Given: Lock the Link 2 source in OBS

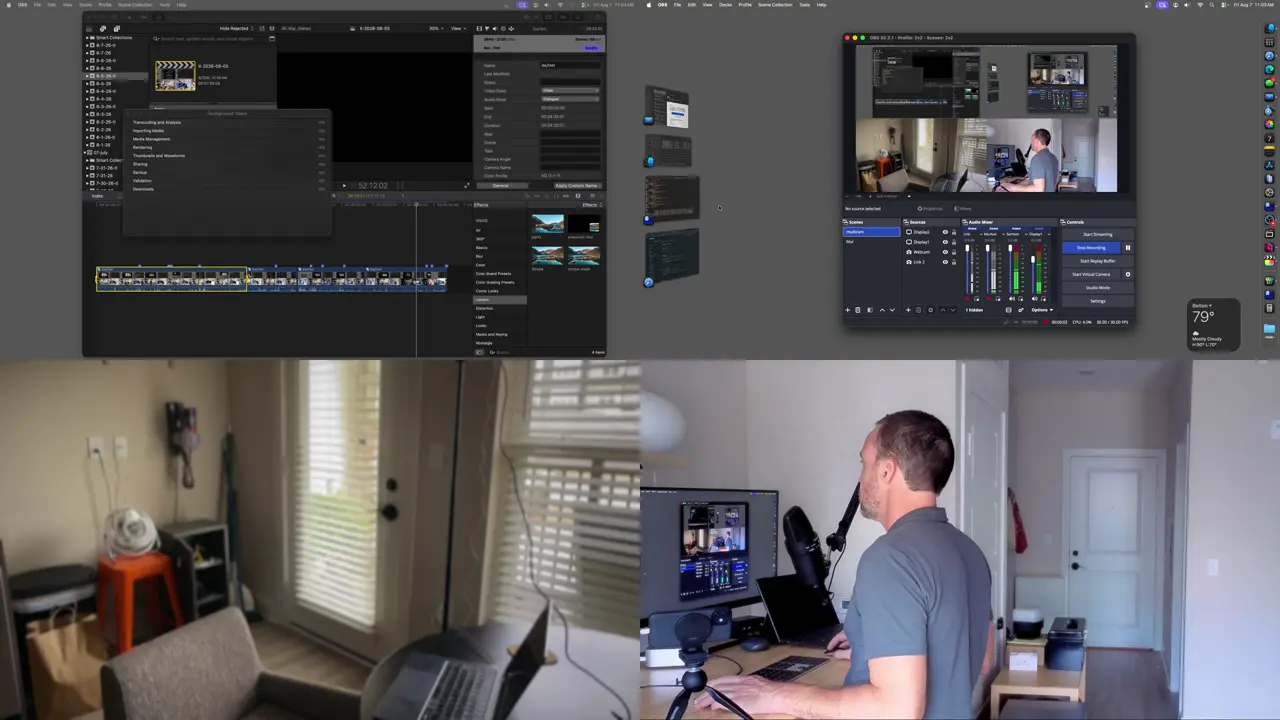Looking at the screenshot, I should (x=954, y=262).
